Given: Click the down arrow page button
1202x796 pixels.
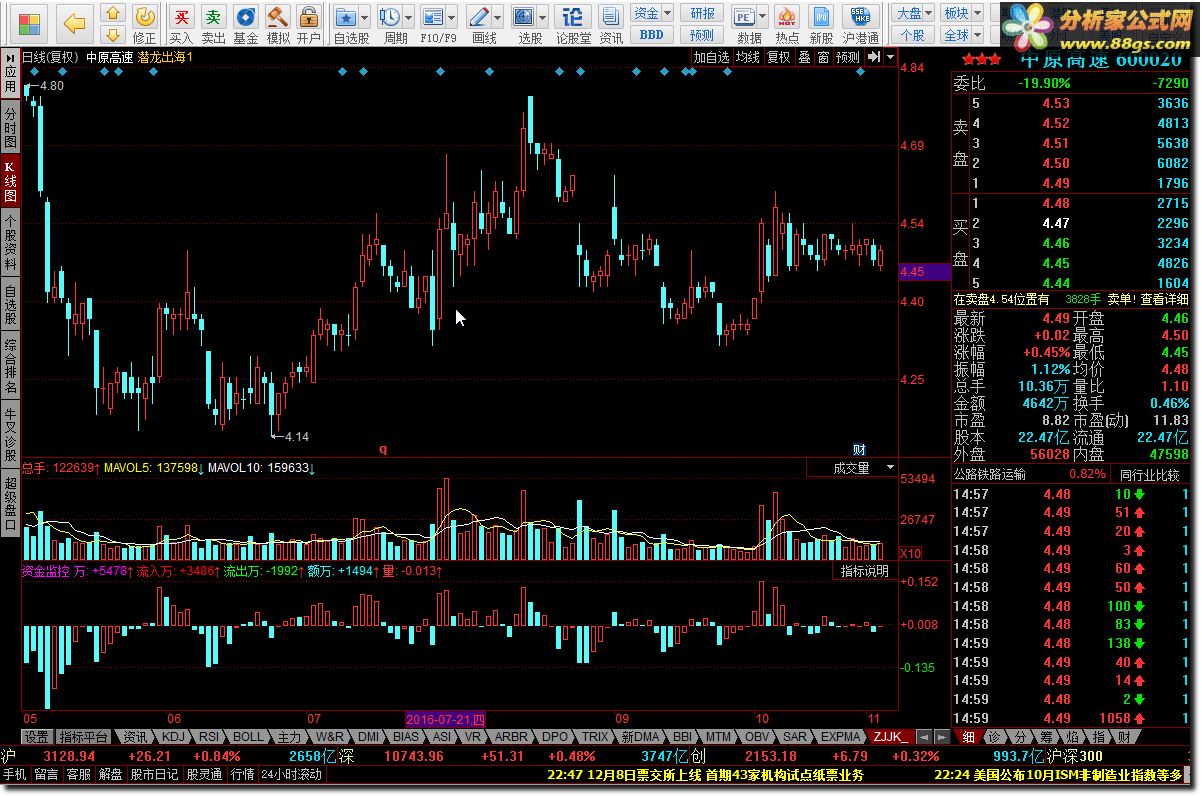Looking at the screenshot, I should point(113,37).
